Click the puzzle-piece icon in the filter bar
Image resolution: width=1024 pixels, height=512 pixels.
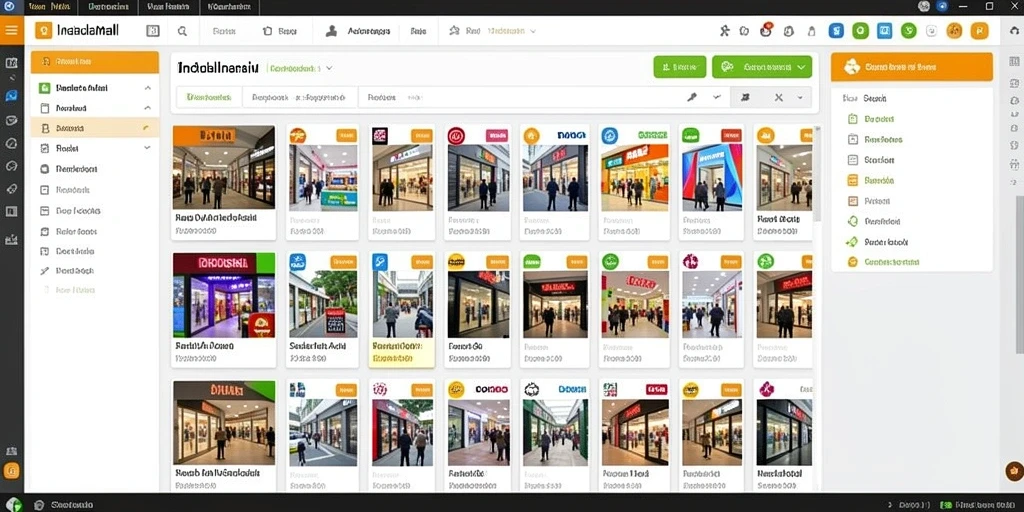point(745,97)
